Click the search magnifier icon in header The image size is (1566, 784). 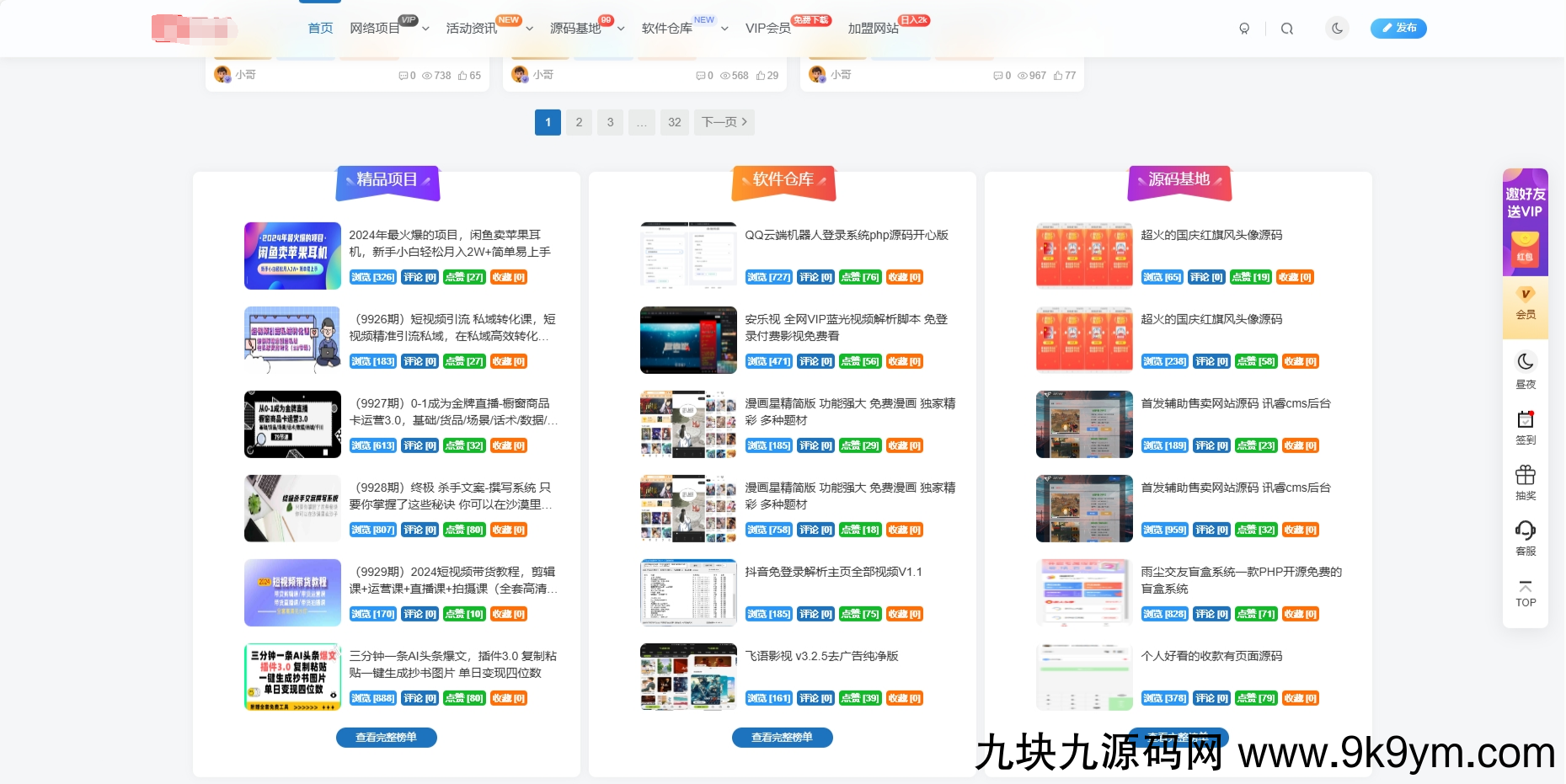pyautogui.click(x=1286, y=29)
